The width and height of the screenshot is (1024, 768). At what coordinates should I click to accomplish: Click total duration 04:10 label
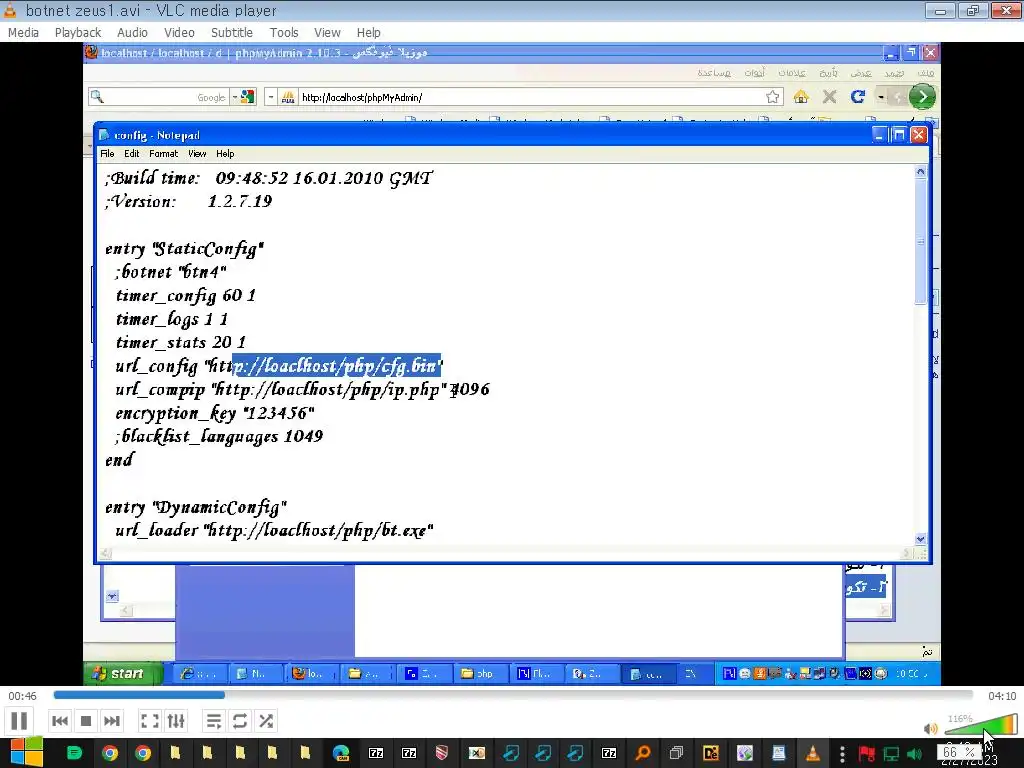tap(1002, 696)
